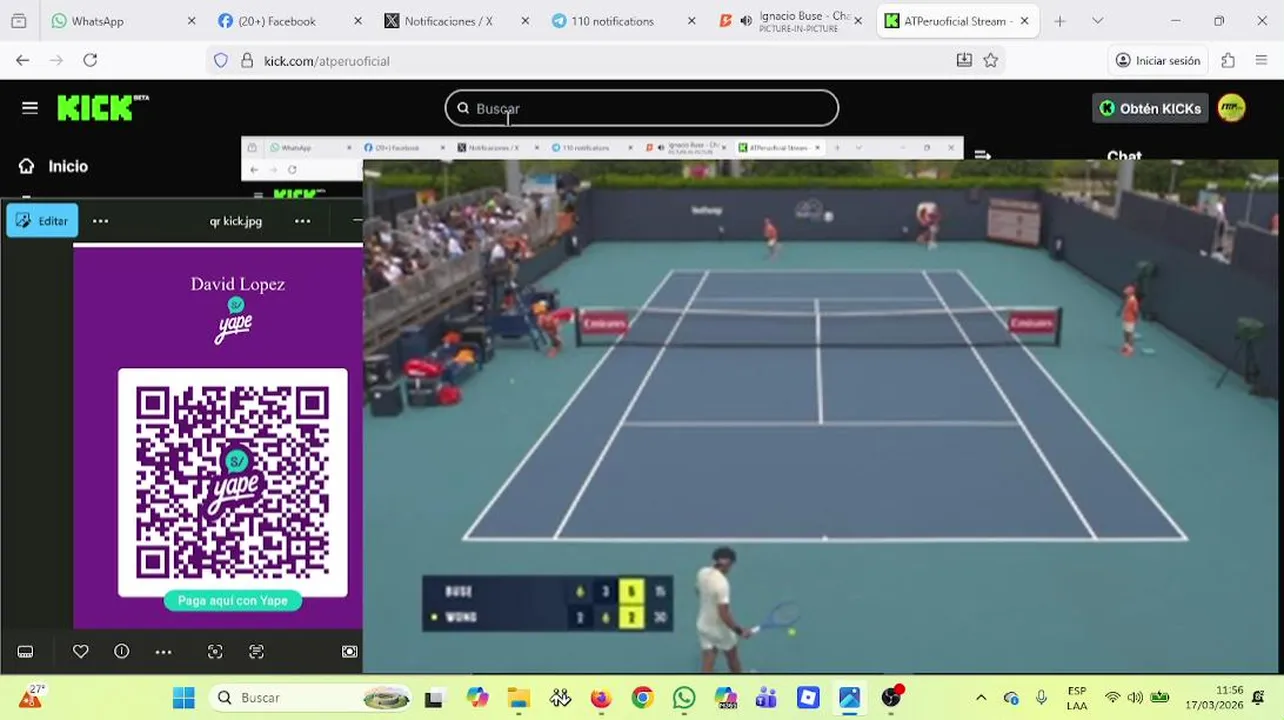Click Editar in the photo viewer

click(x=42, y=221)
